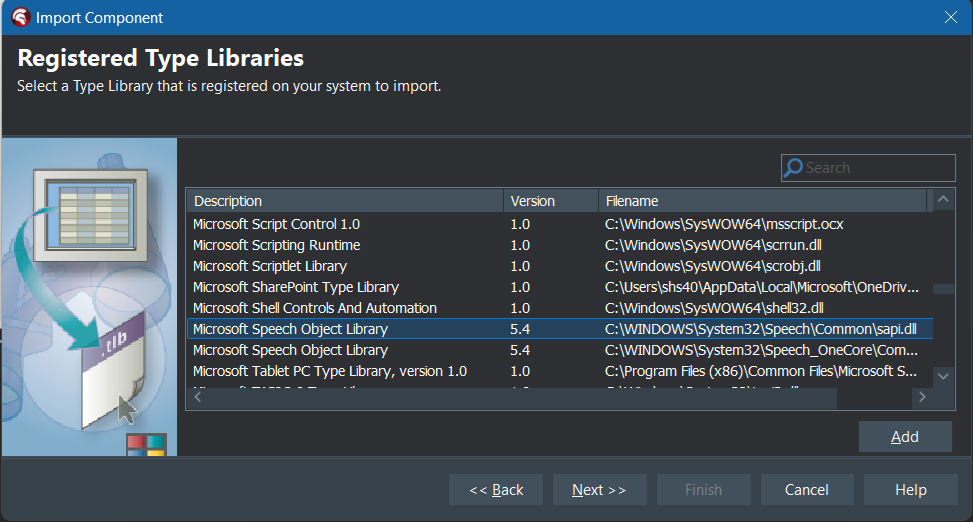The image size is (973, 522).
Task: Go back with the << Back button
Action: click(496, 490)
